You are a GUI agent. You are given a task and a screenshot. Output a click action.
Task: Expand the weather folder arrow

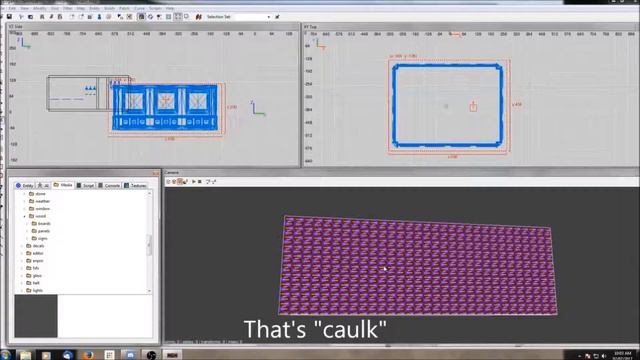pyautogui.click(x=25, y=201)
